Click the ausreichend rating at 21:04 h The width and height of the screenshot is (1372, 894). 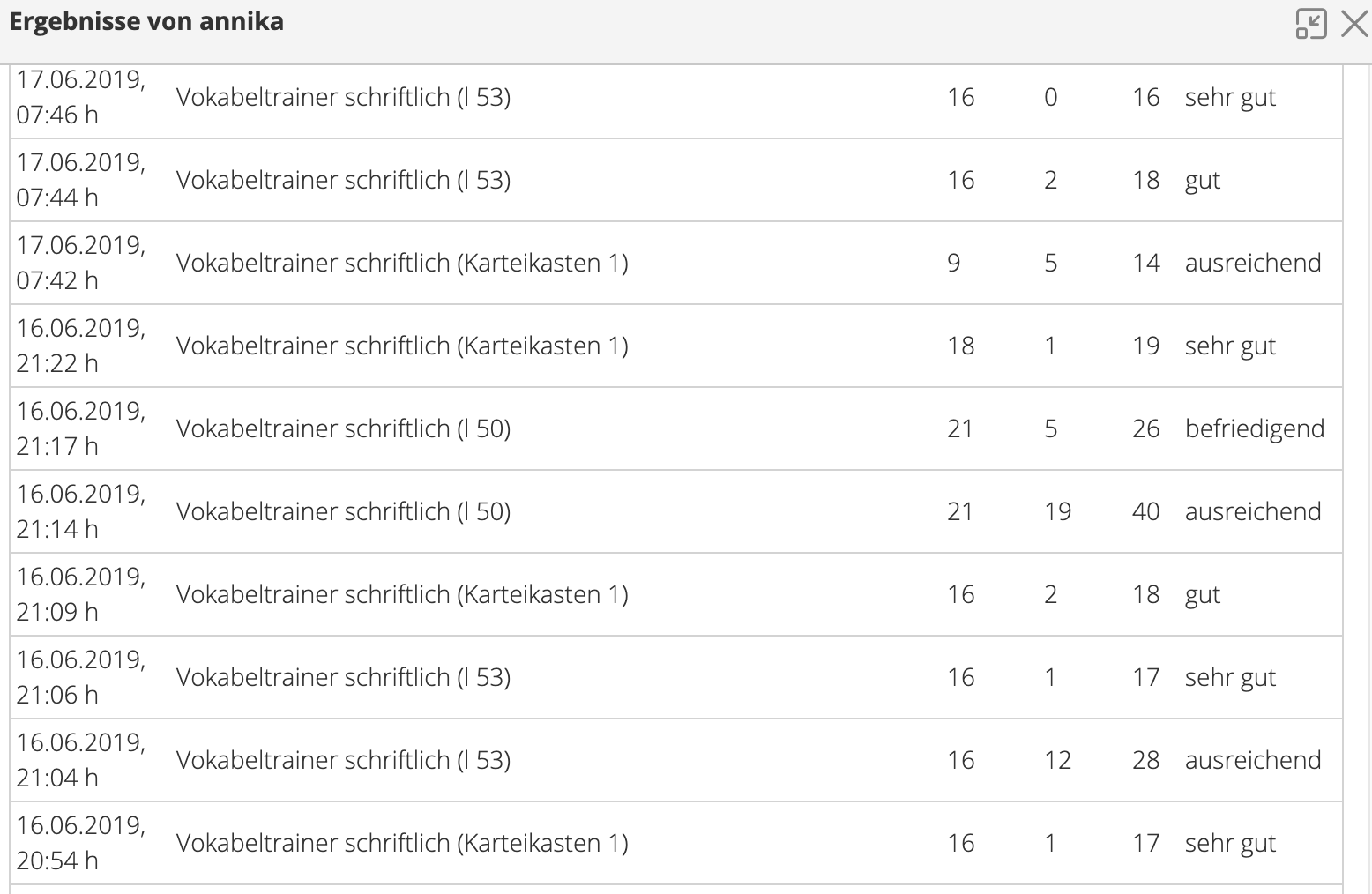coord(1253,760)
